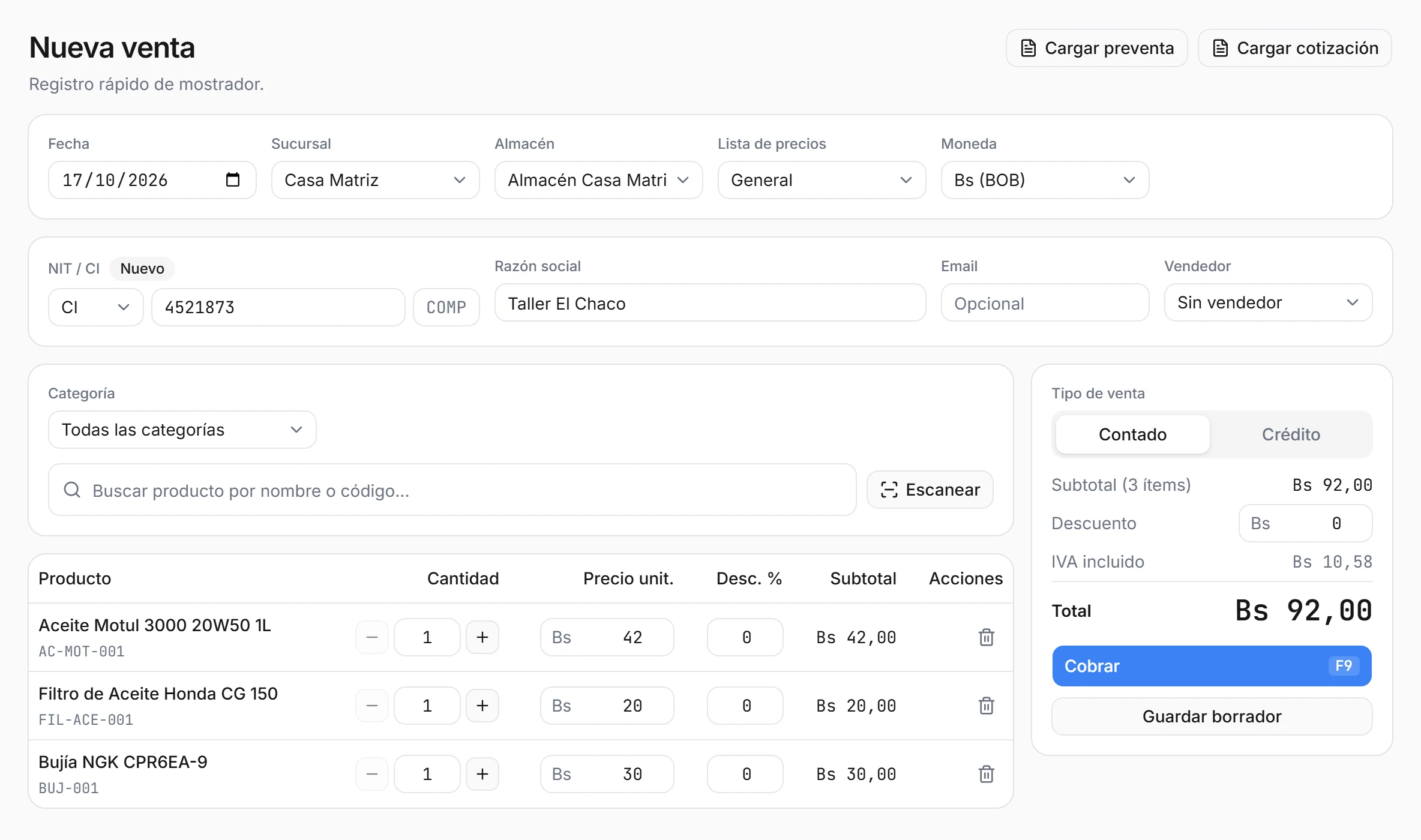
Task: Focus the NIT/CI number field 4521873
Action: pyautogui.click(x=278, y=307)
